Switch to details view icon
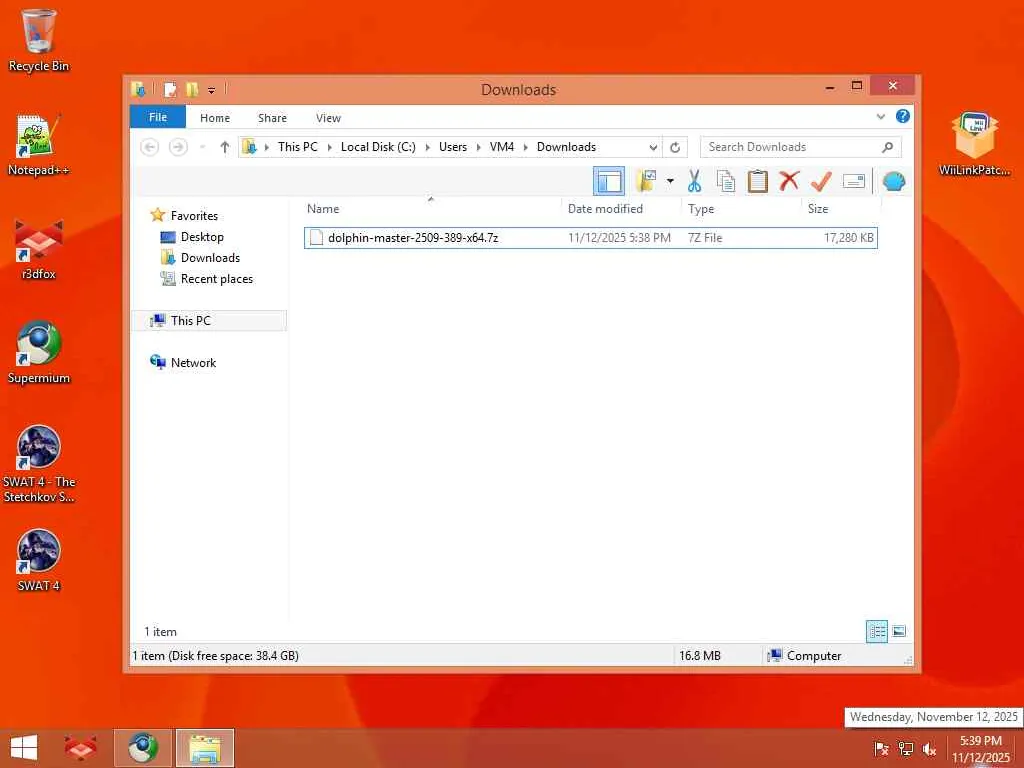Viewport: 1024px width, 768px height. [x=876, y=632]
